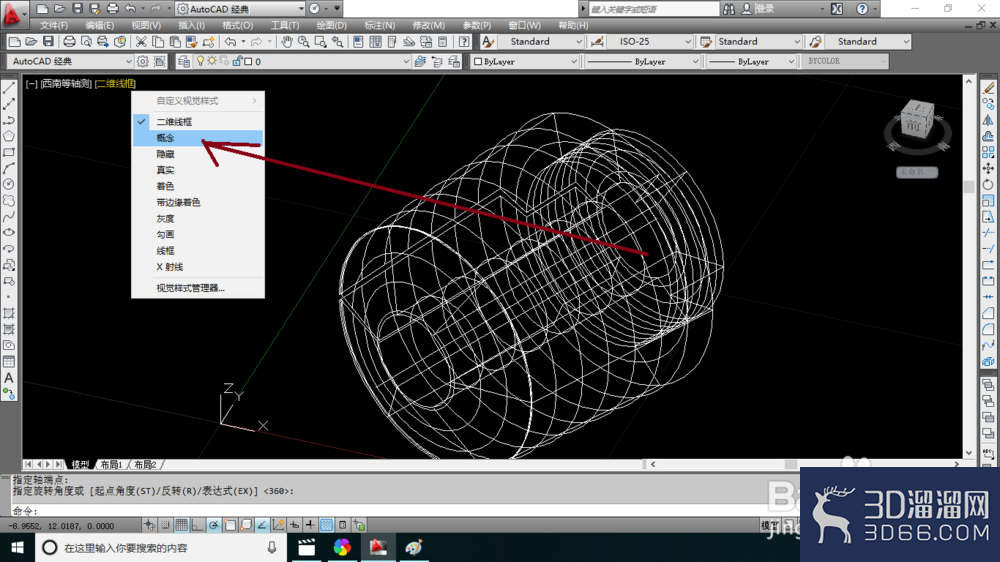Viewport: 1000px width, 562px height.
Task: Click the Plot printer icon
Action: (x=69, y=42)
